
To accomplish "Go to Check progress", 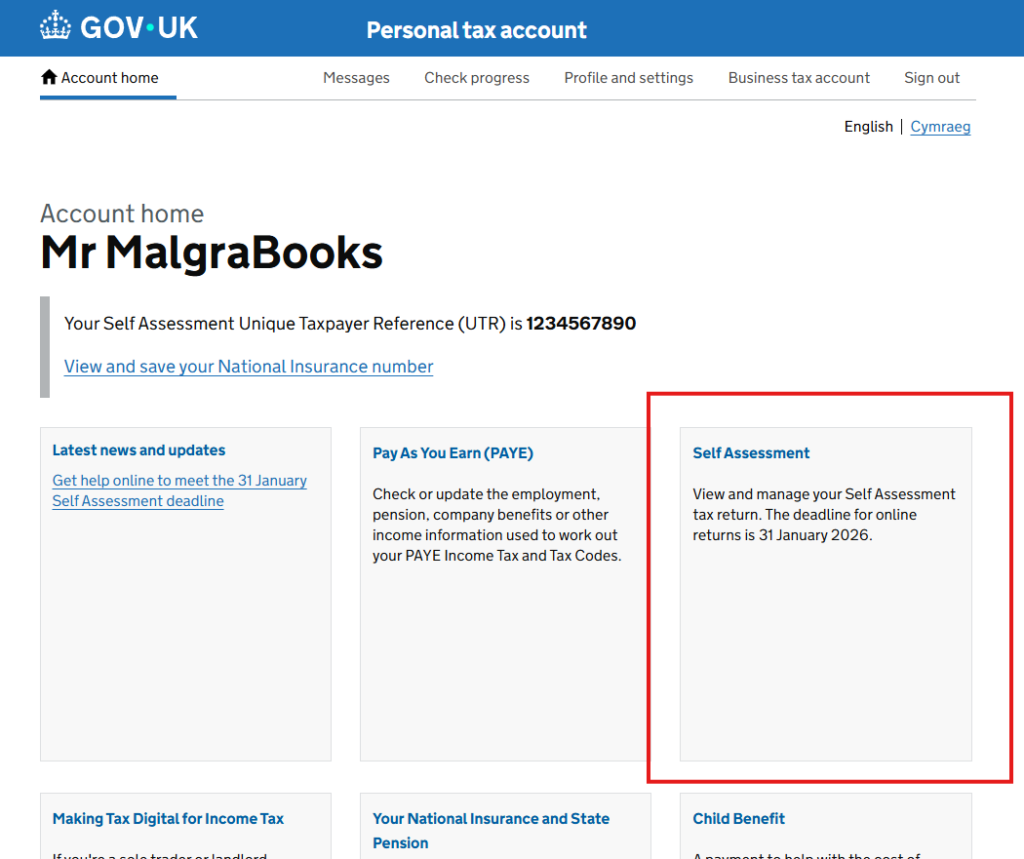I will [477, 78].
